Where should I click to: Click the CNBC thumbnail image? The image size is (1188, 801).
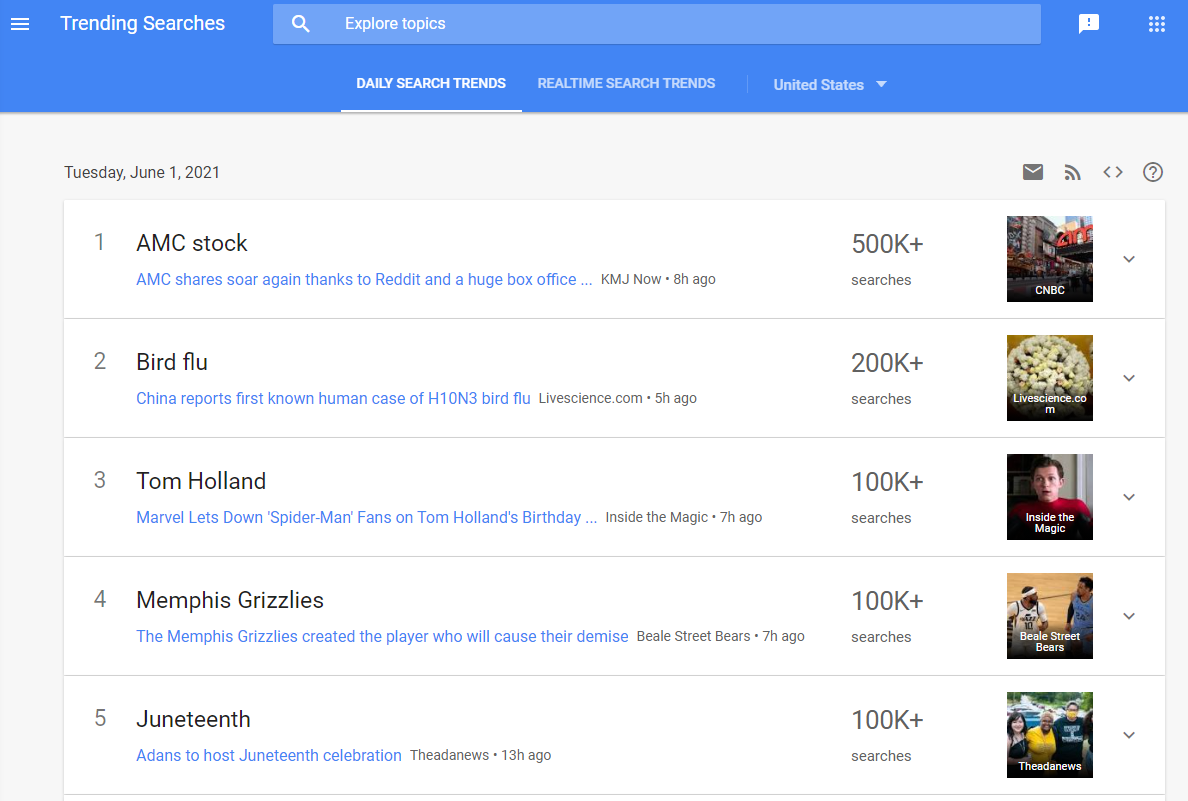[1049, 259]
